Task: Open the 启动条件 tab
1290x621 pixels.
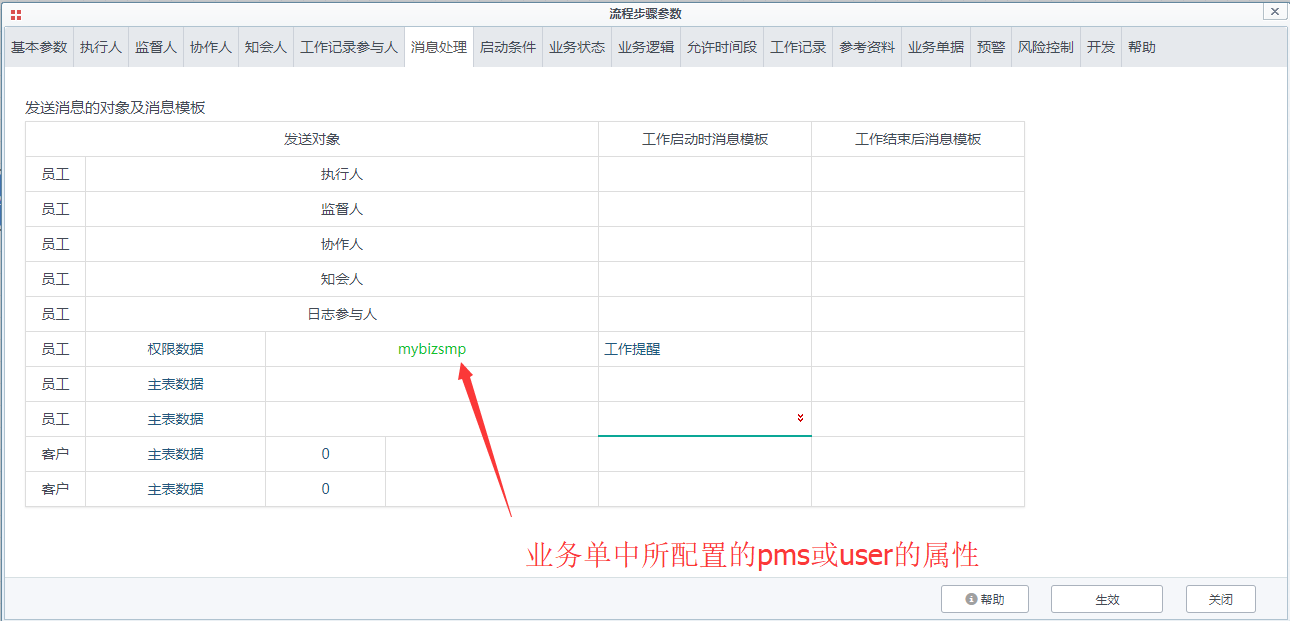Action: tap(507, 47)
